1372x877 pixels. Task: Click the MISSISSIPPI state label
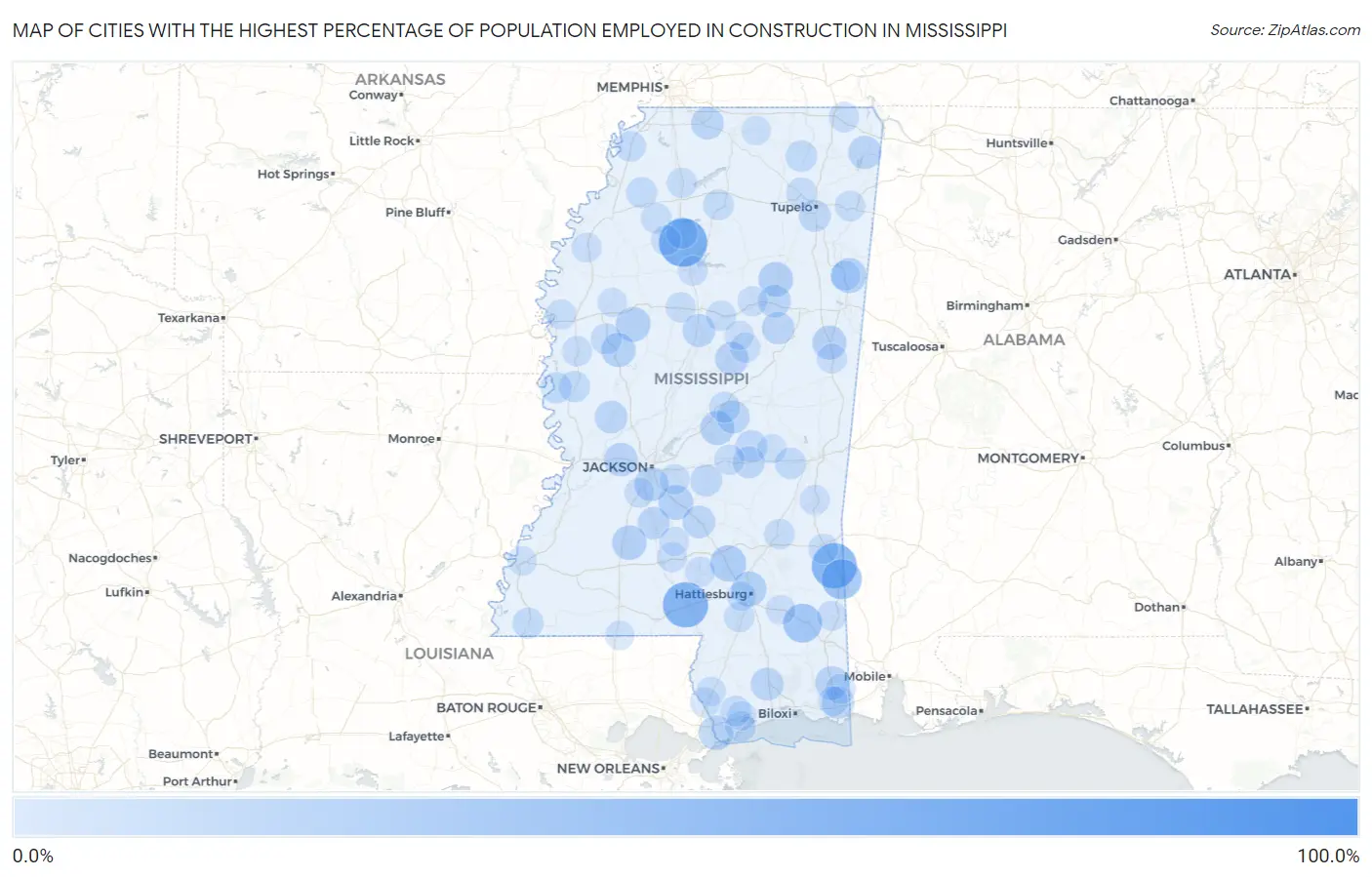pyautogui.click(x=702, y=379)
